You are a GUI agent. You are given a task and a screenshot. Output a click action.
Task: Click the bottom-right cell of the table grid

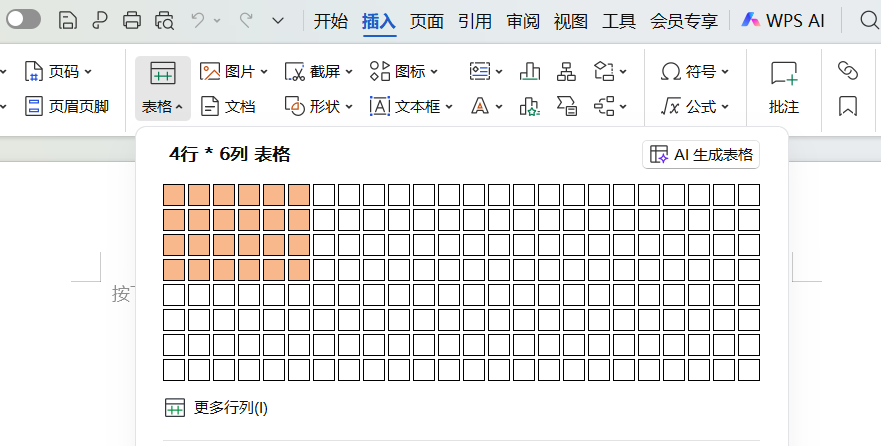pos(749,370)
